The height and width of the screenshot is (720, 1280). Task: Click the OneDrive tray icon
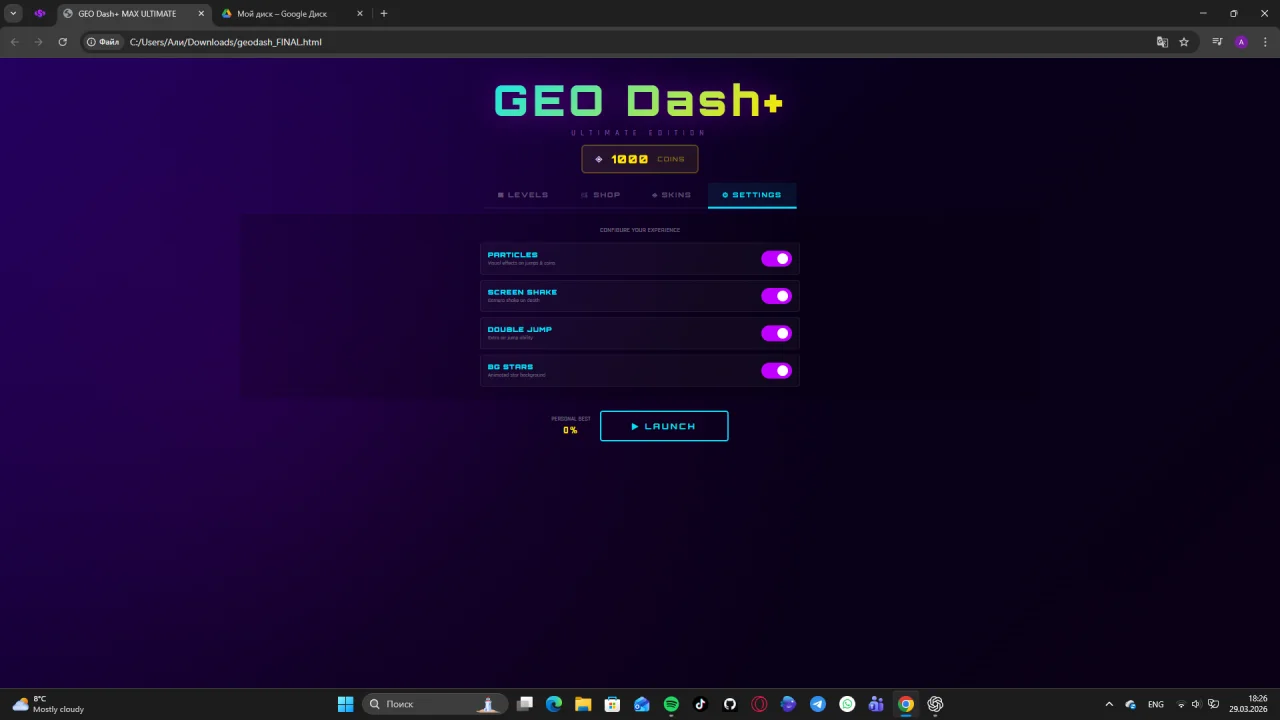click(x=1131, y=704)
